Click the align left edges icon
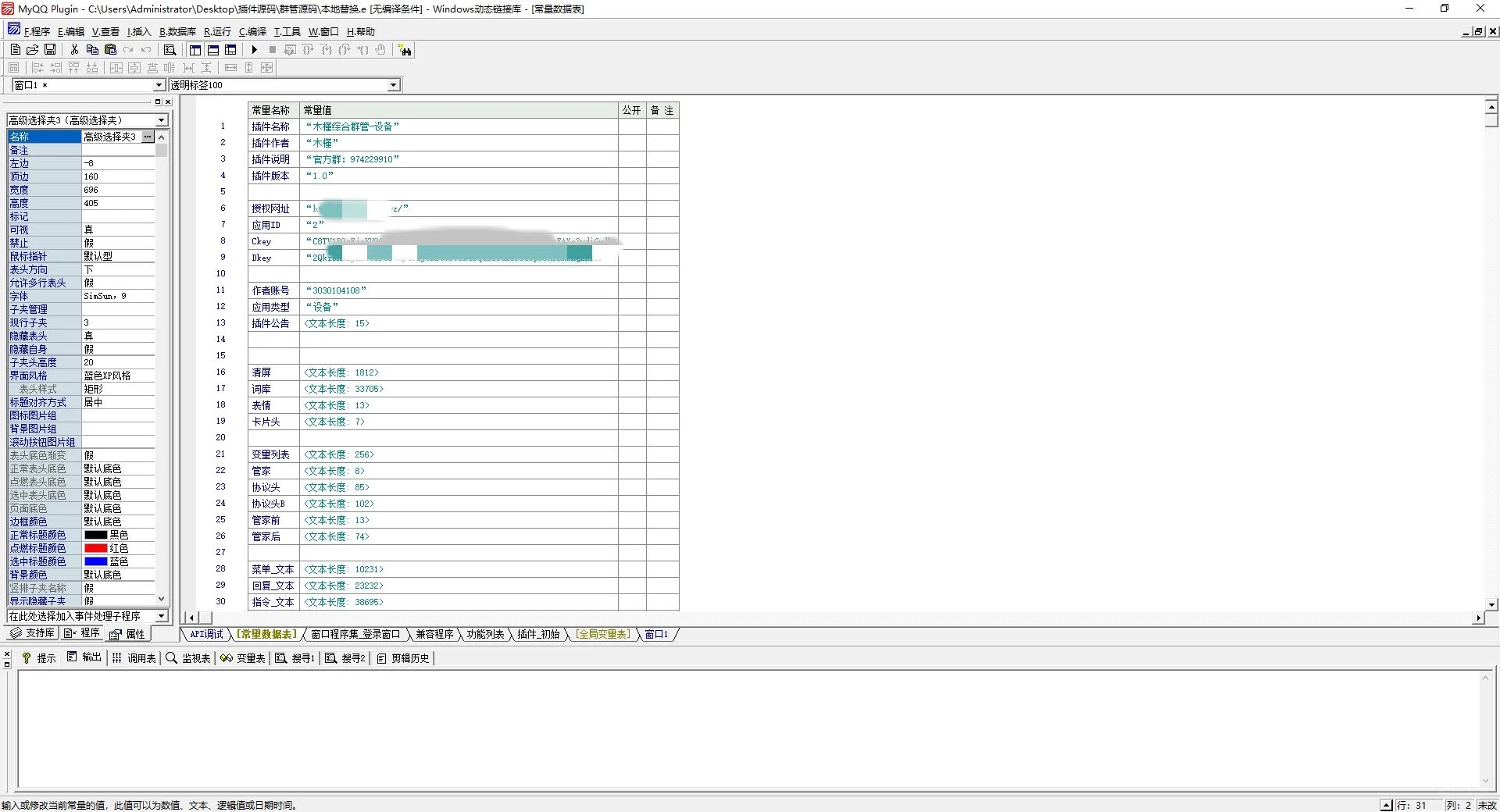The image size is (1500, 812). pos(37,68)
